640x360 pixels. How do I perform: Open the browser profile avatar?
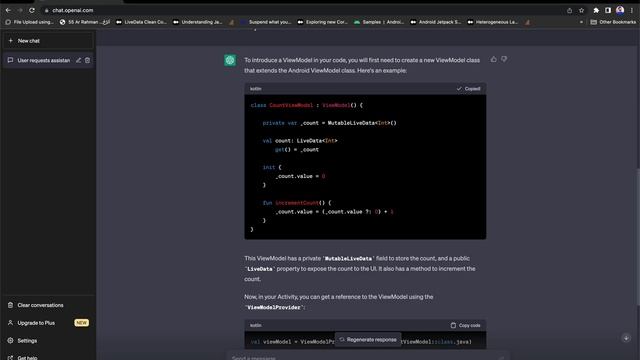[x=620, y=10]
